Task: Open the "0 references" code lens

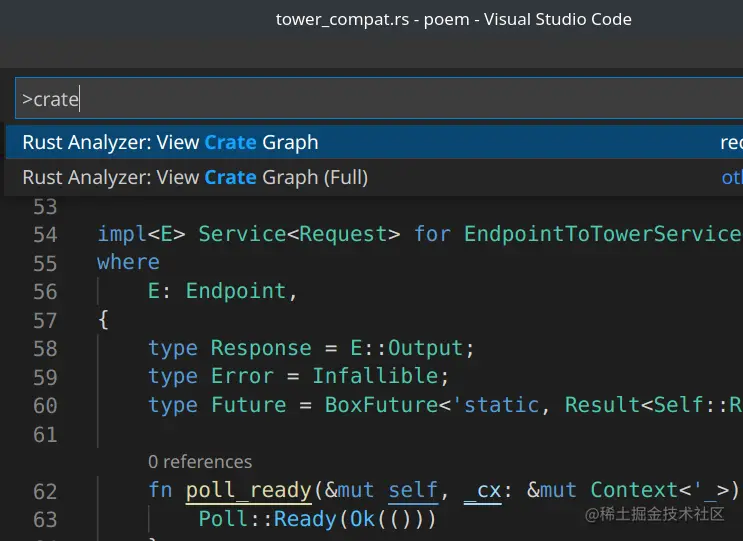Action: tap(200, 462)
